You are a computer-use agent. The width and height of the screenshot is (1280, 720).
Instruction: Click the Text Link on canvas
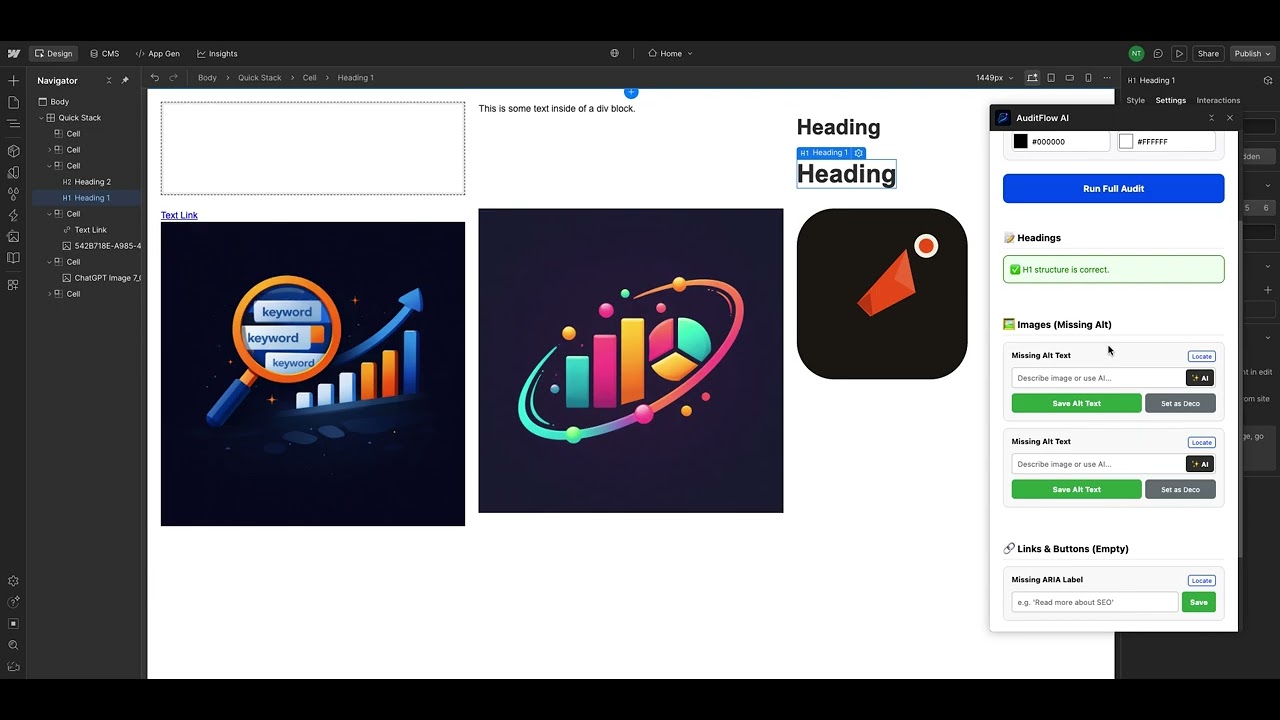click(179, 215)
